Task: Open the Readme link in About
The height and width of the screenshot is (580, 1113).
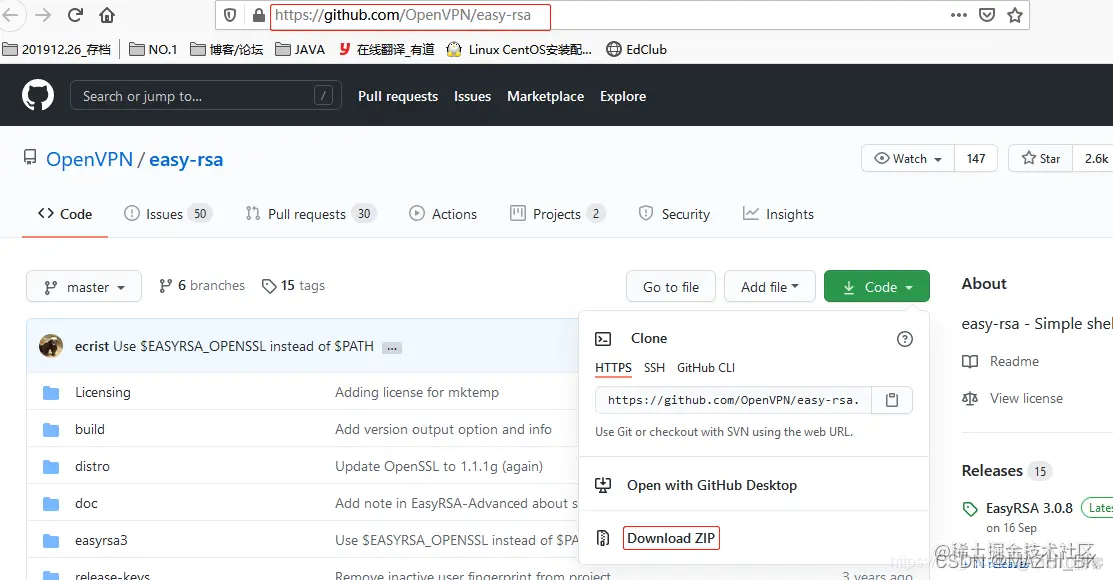Action: 1014,361
